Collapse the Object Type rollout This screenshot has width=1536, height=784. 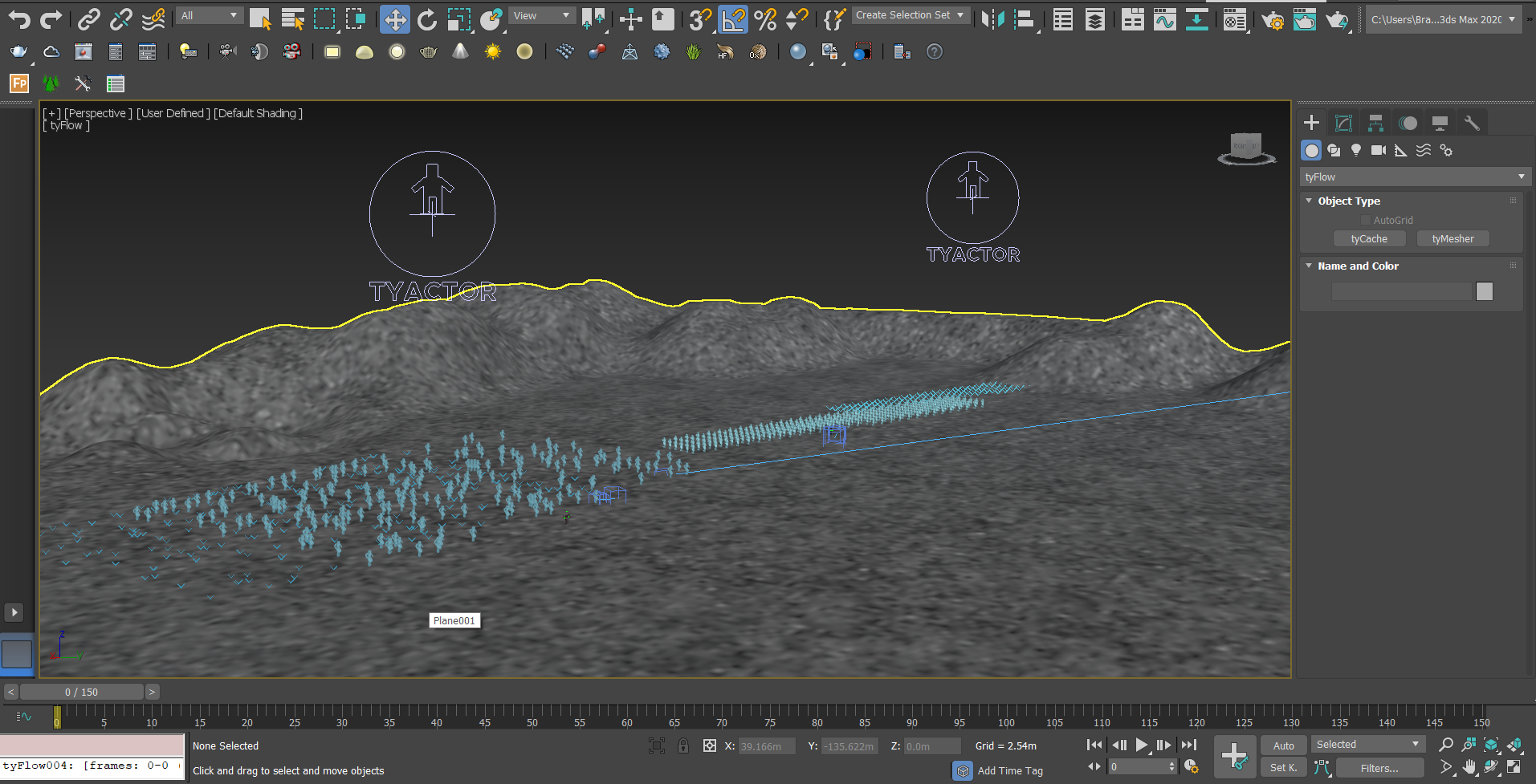coord(1349,201)
